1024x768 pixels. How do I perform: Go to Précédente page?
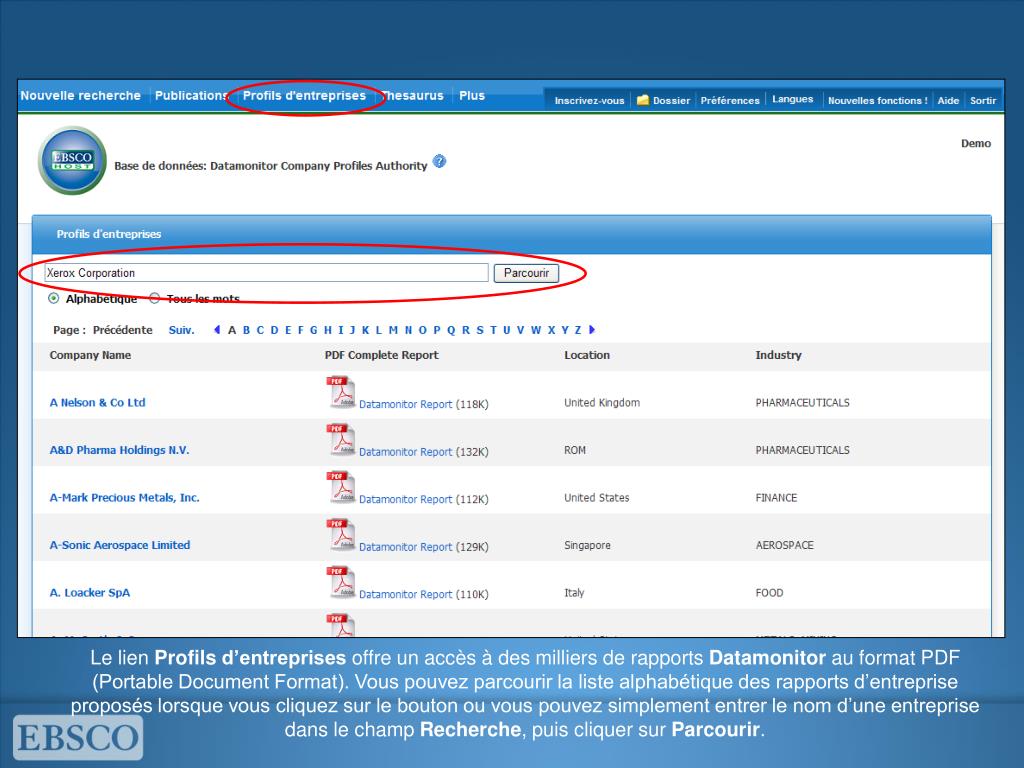[x=122, y=330]
